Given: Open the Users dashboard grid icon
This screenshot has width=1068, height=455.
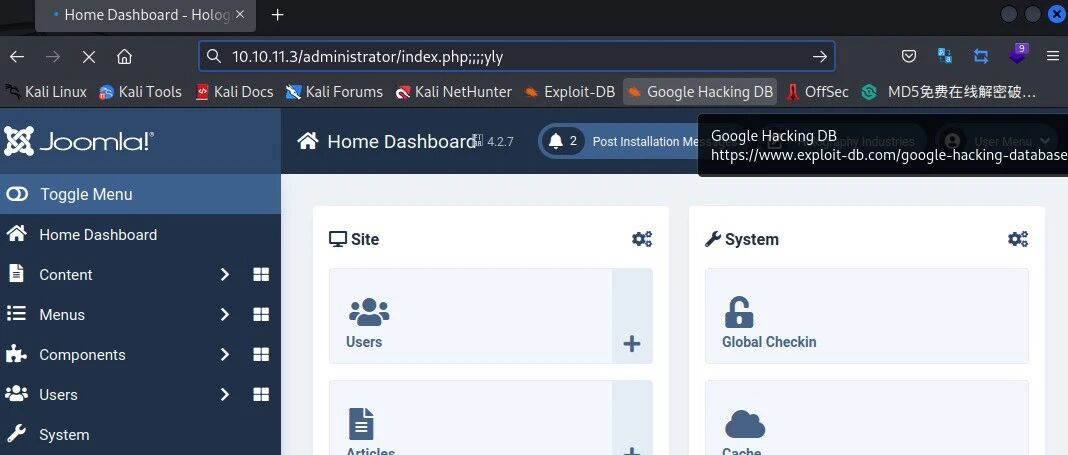Looking at the screenshot, I should (261, 394).
